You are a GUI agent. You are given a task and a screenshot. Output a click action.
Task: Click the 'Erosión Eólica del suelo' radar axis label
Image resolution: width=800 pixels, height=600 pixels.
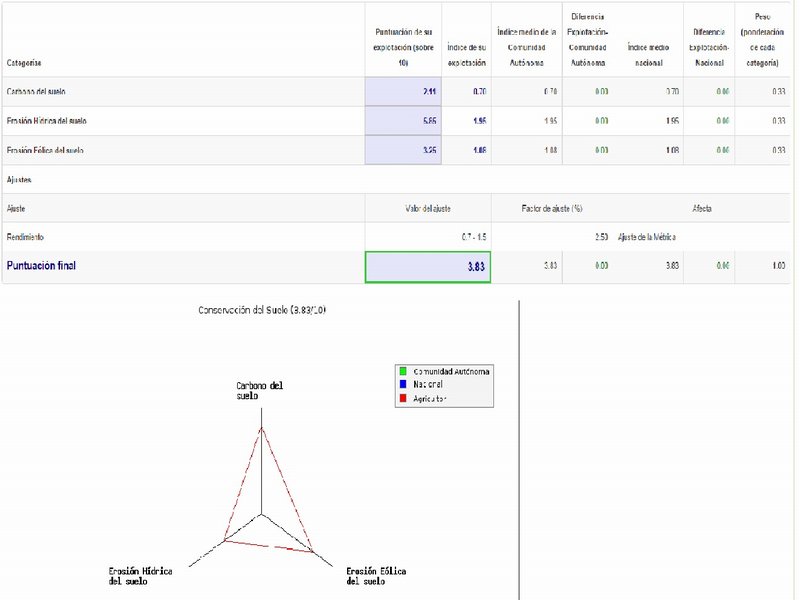[376, 576]
